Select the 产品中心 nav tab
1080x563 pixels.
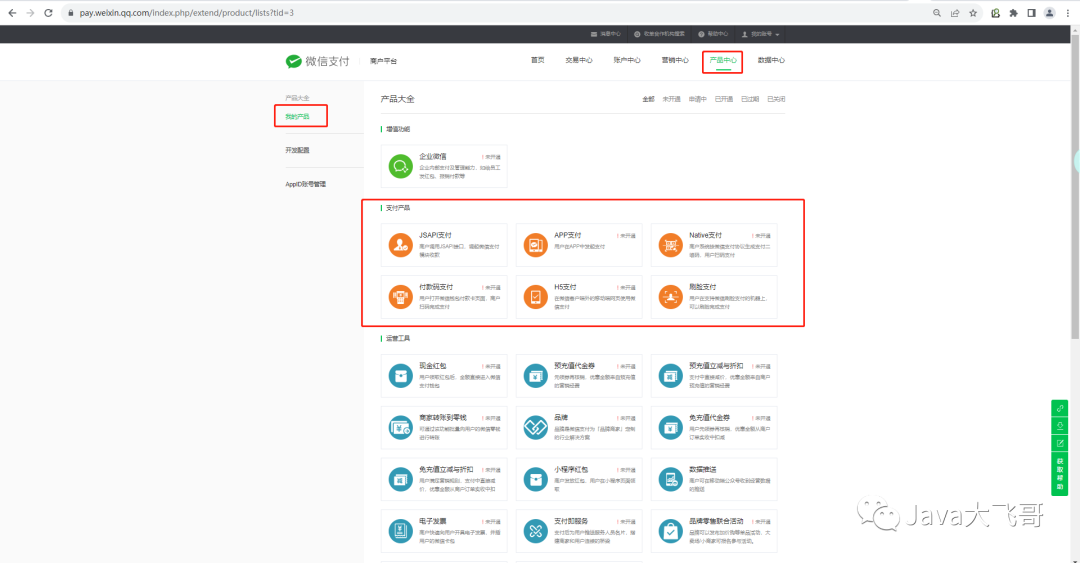pos(723,60)
